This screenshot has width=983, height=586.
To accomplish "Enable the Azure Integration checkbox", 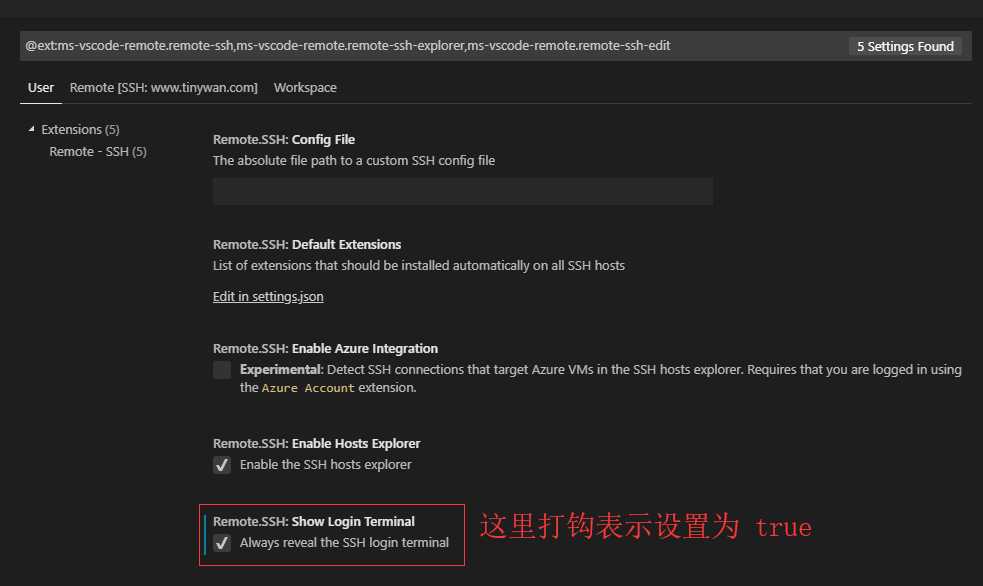I will pyautogui.click(x=222, y=370).
